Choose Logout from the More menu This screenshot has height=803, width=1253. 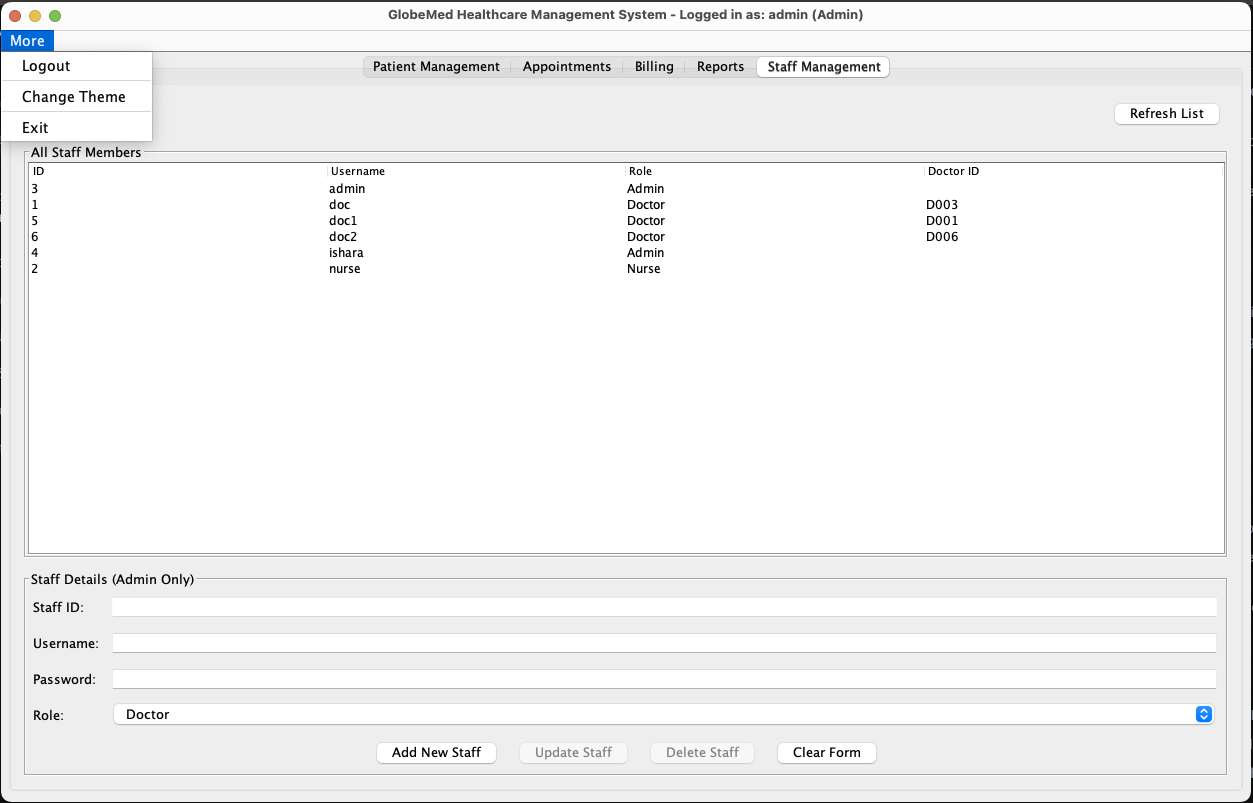(46, 66)
